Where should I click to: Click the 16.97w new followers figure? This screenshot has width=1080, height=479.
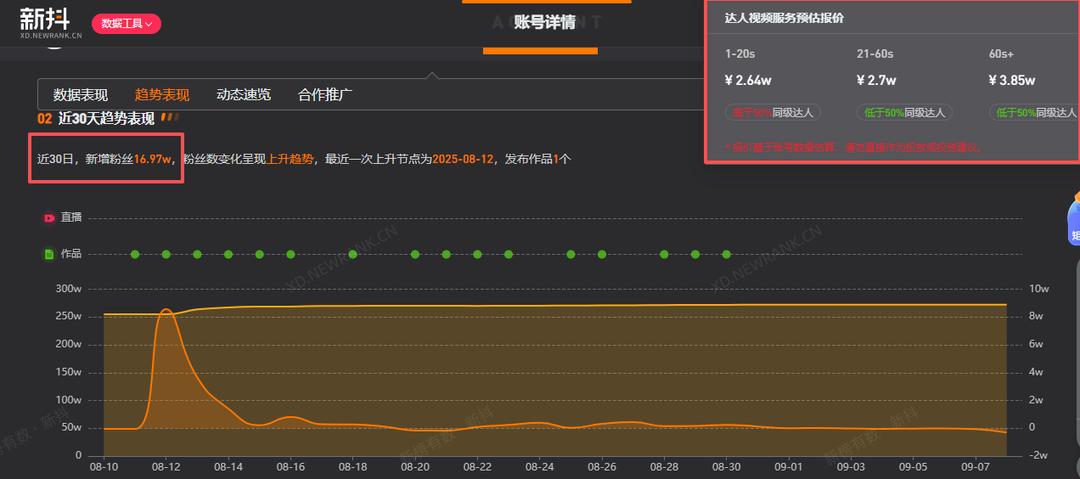[x=153, y=159]
